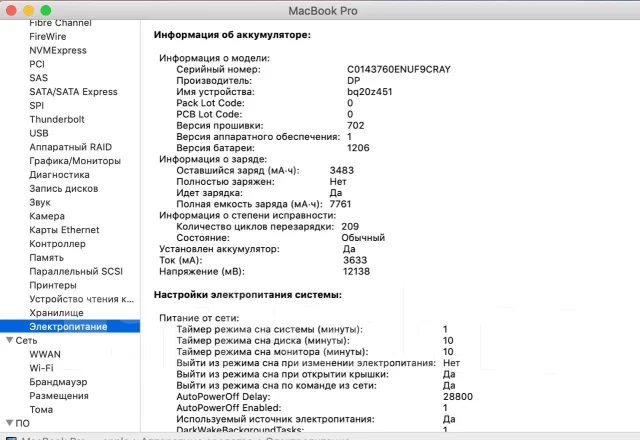Select Брандмауэр in the sidebar
Viewport: 640px width, 440px height.
point(58,382)
